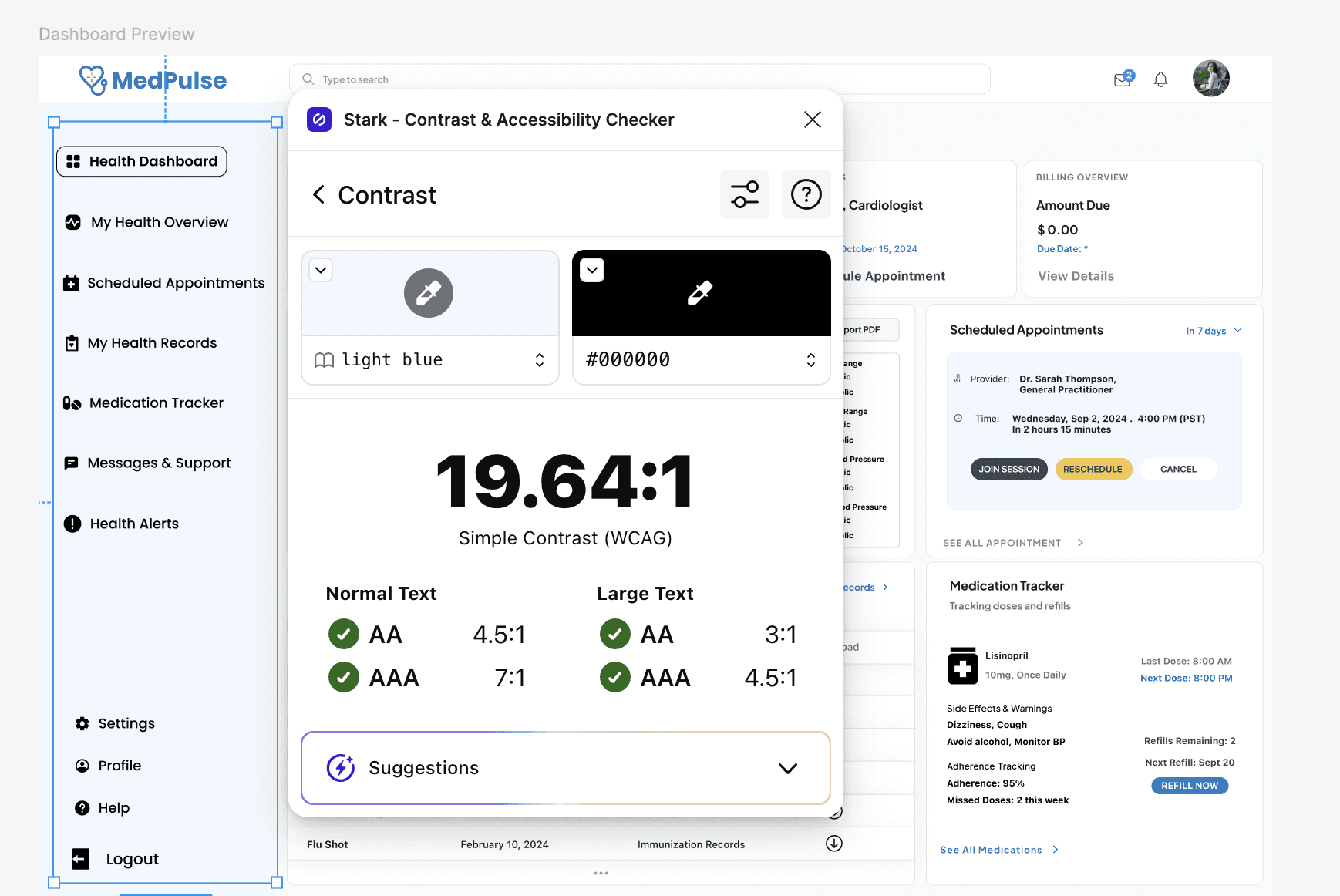Click the Lisinopril medication bottle icon

962,665
